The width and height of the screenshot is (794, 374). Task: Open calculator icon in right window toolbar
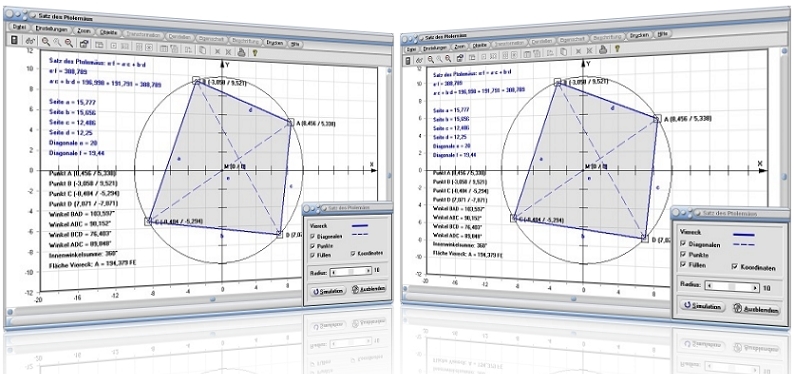(x=408, y=60)
